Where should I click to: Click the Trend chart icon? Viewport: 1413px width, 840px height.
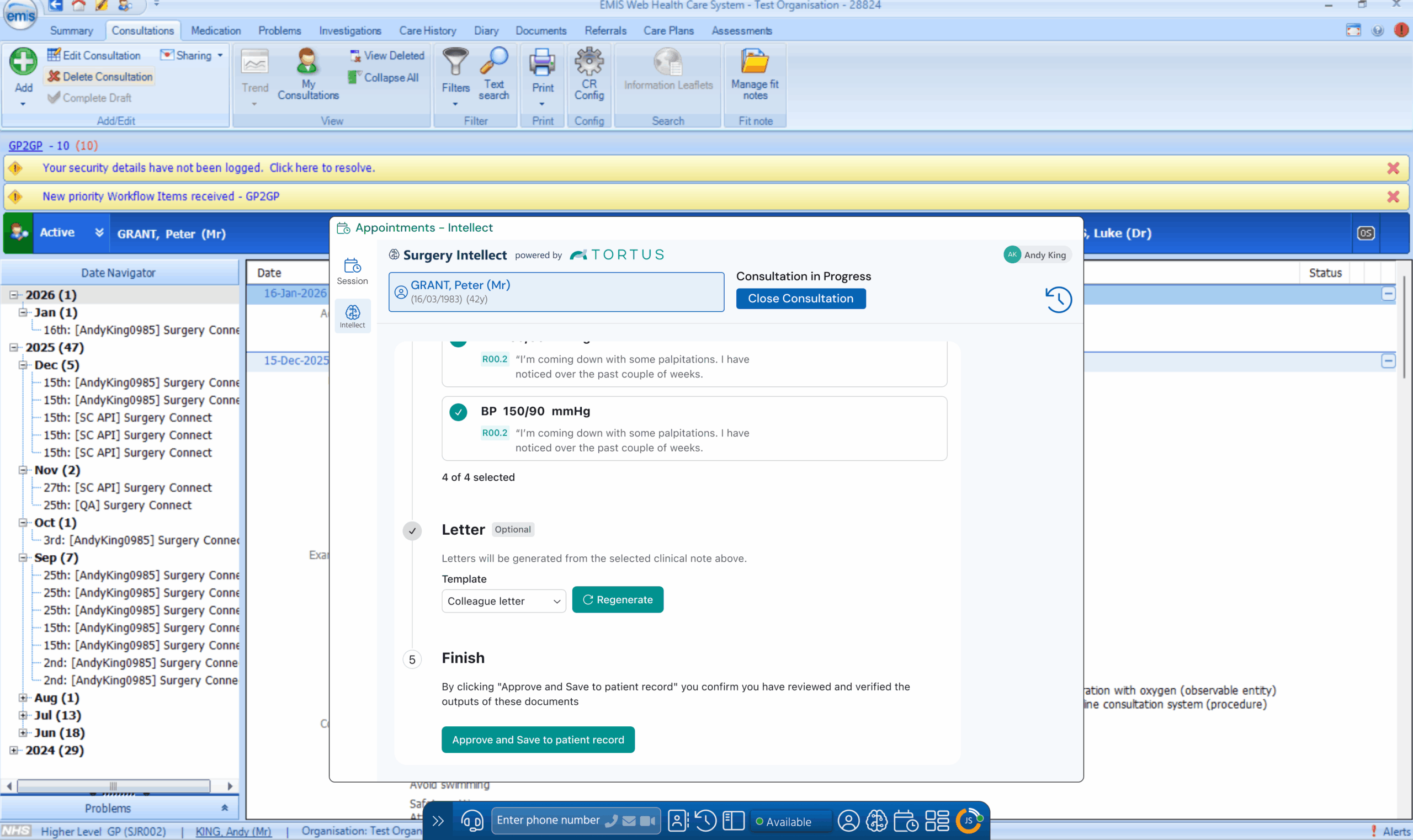click(x=254, y=63)
